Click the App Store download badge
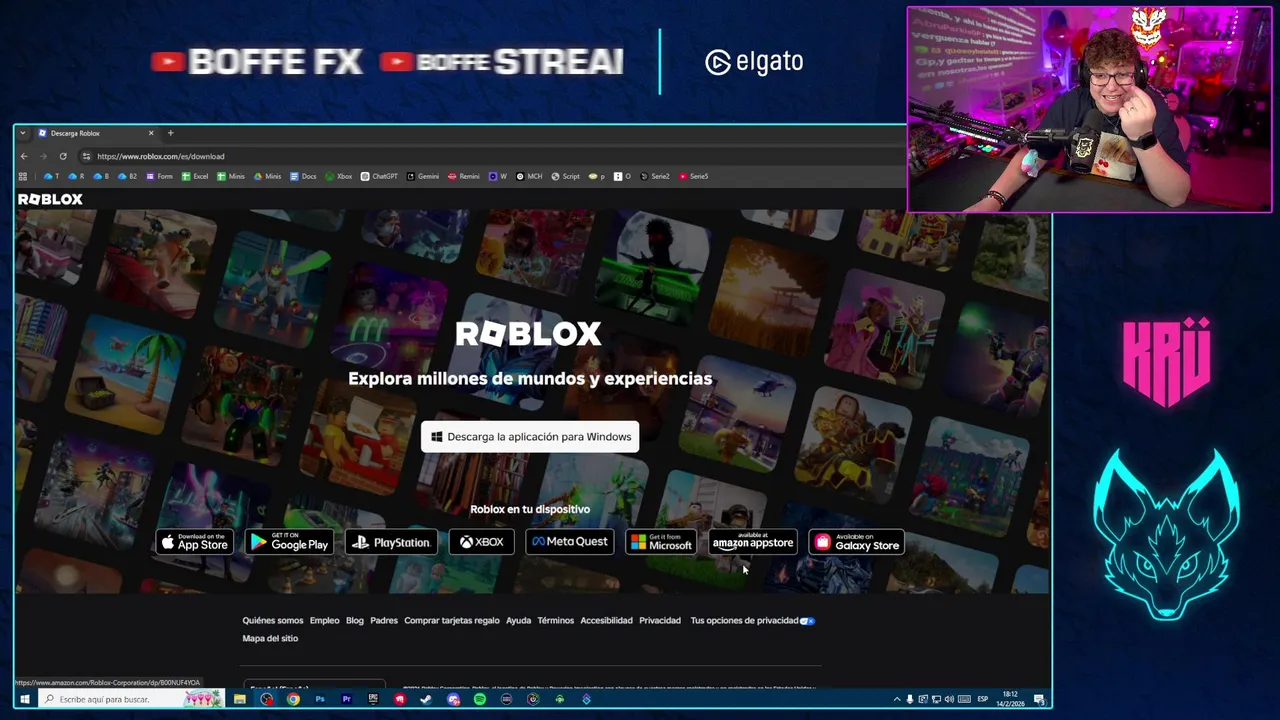This screenshot has width=1280, height=720. (x=196, y=542)
